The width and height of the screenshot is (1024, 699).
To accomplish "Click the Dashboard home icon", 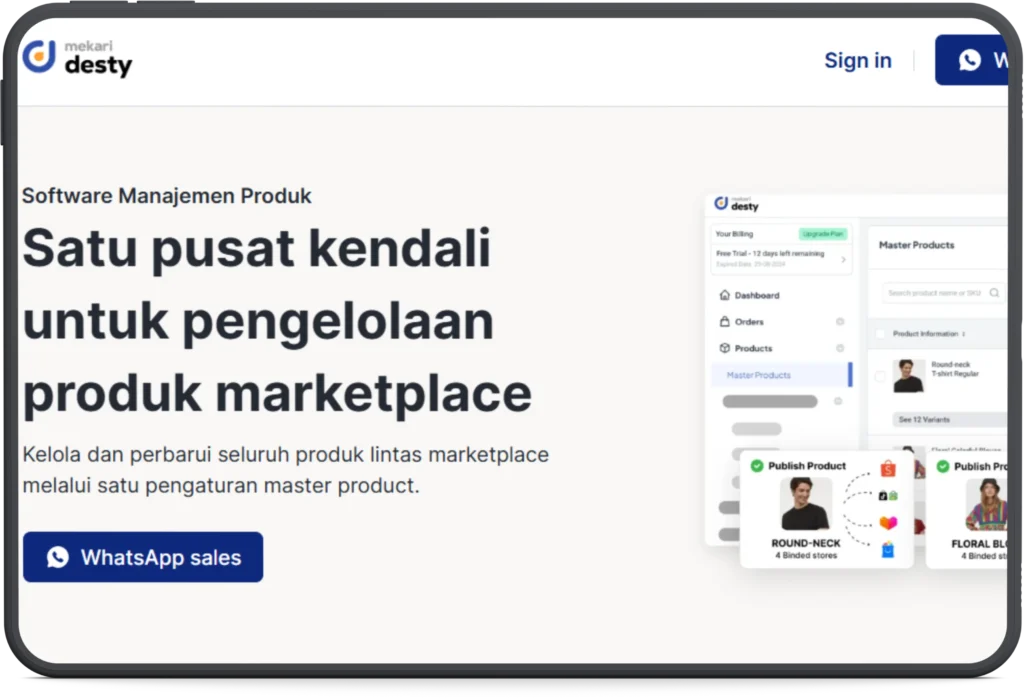I will (x=724, y=295).
